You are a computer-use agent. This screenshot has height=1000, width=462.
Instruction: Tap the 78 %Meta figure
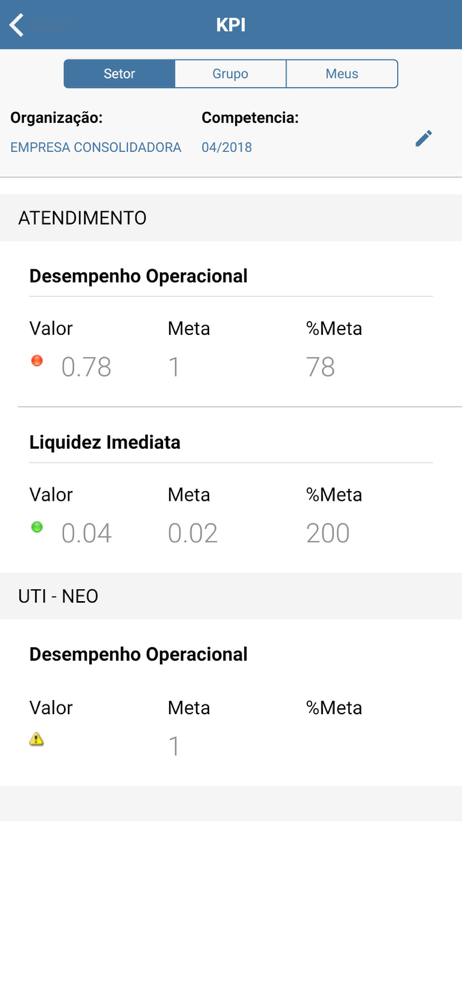[x=320, y=367]
